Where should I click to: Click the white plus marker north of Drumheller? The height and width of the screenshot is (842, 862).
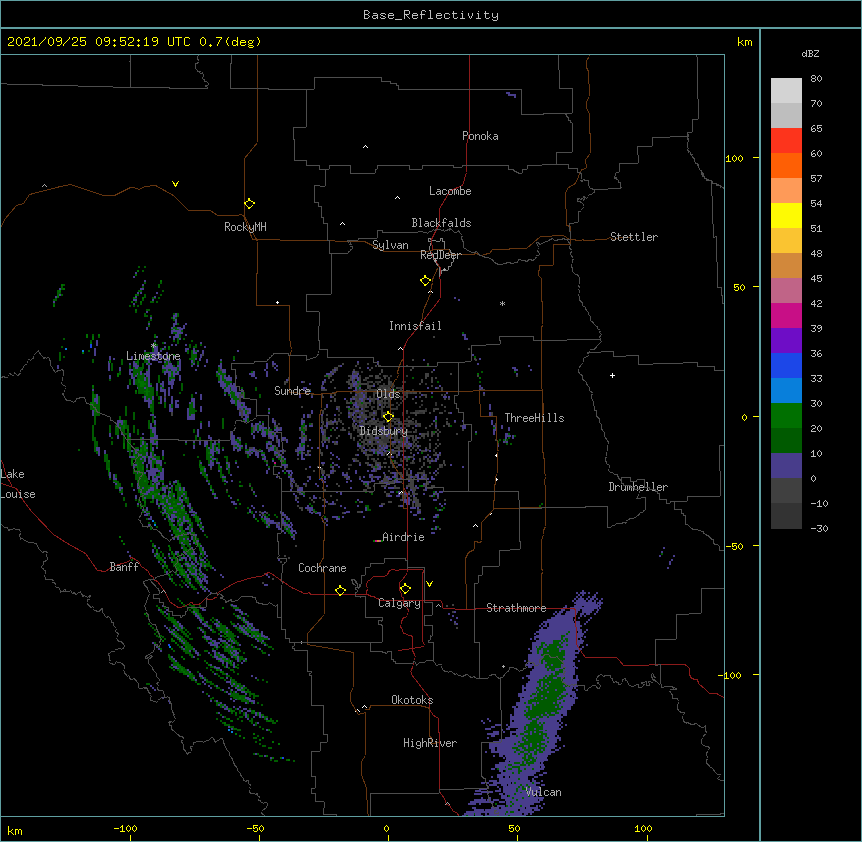coord(612,375)
